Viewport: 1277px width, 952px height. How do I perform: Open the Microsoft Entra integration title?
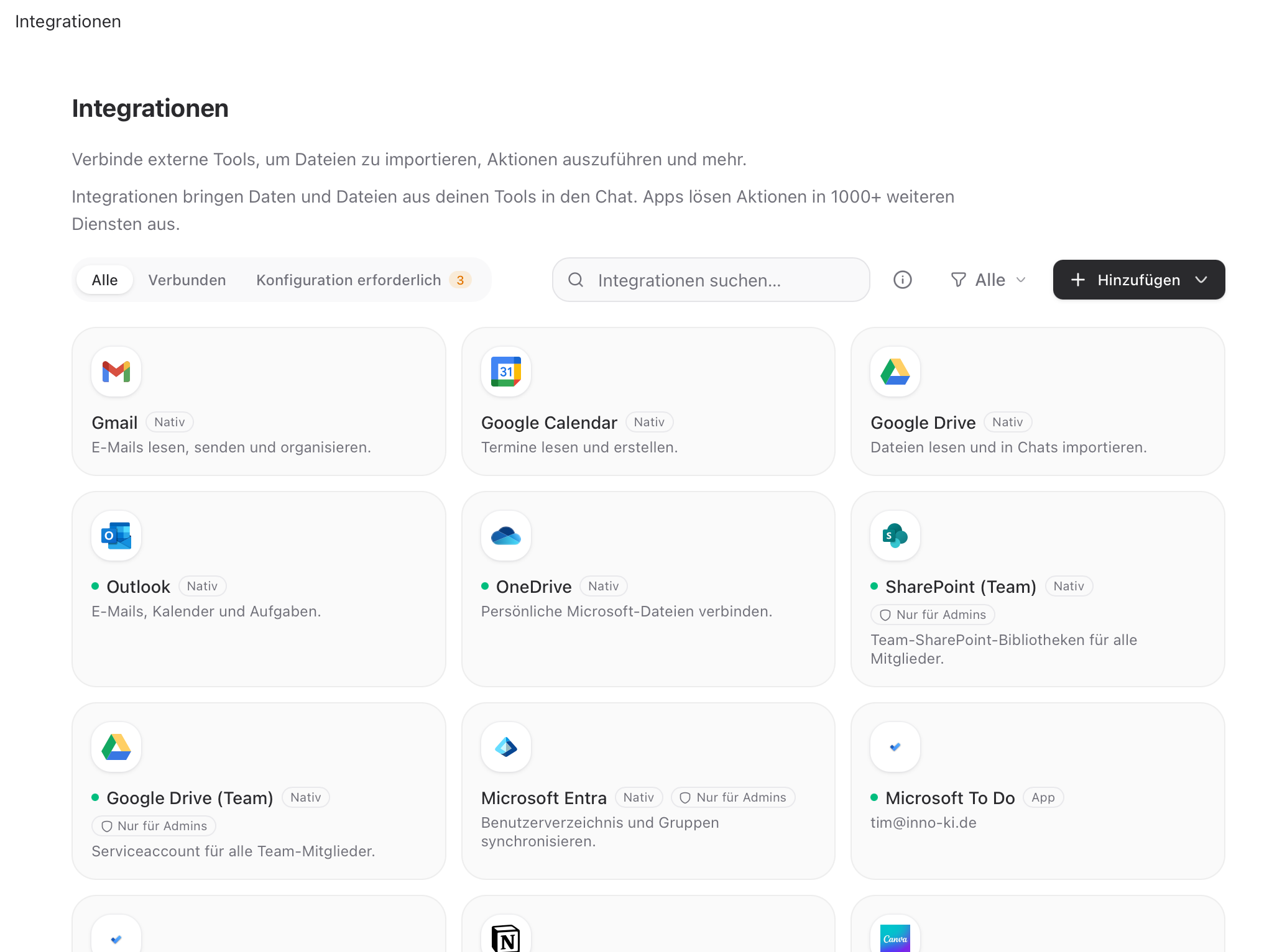(544, 798)
